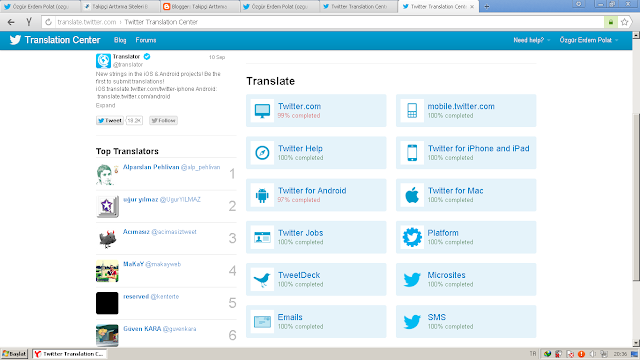Click the mobile.twitter.com phone icon
The height and width of the screenshot is (360, 640).
coord(412,110)
